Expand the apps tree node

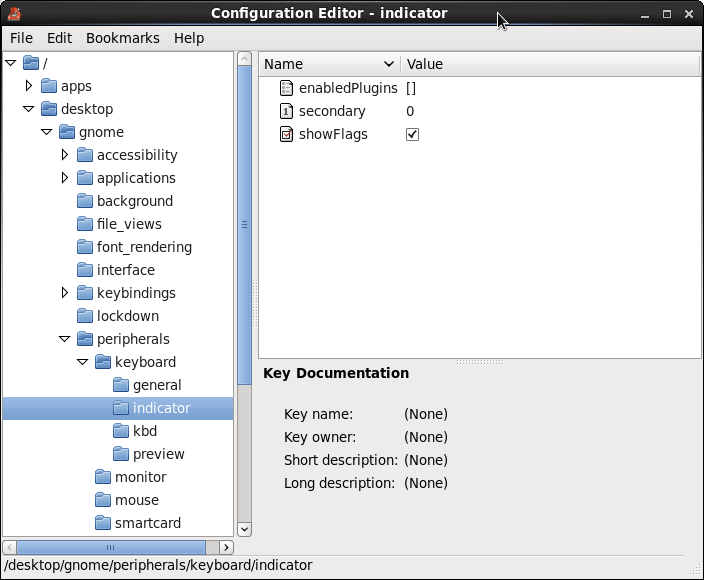point(29,86)
